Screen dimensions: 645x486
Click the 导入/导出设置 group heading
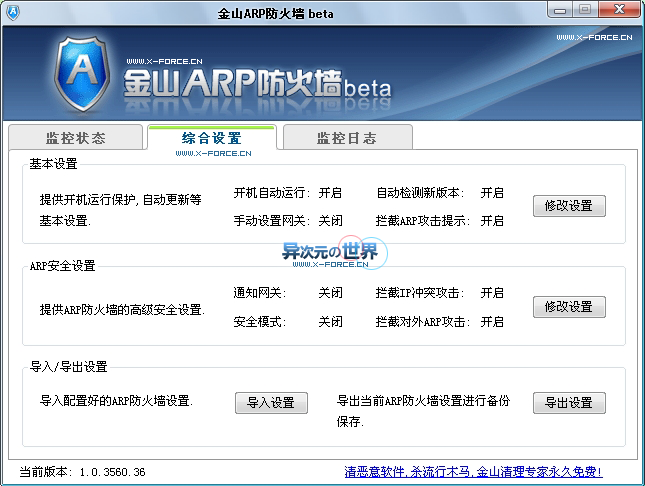69,366
